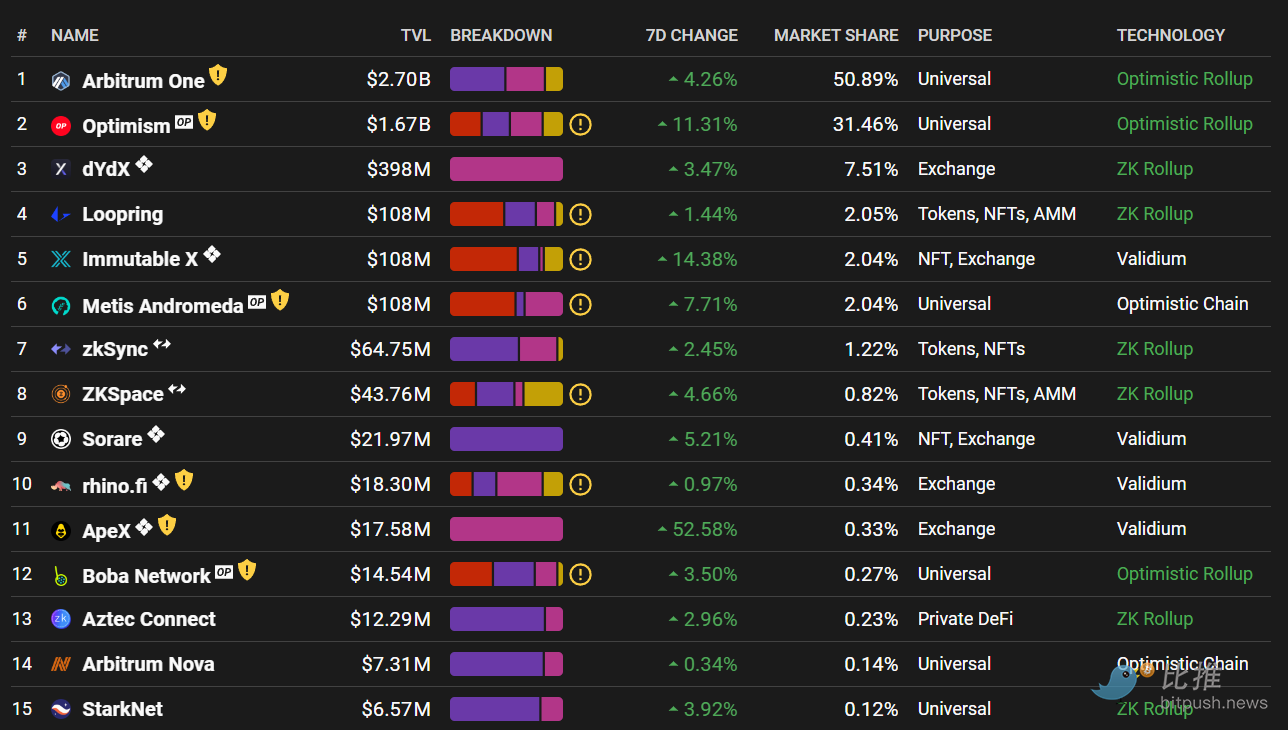Click the PURPOSE column header

(x=955, y=35)
